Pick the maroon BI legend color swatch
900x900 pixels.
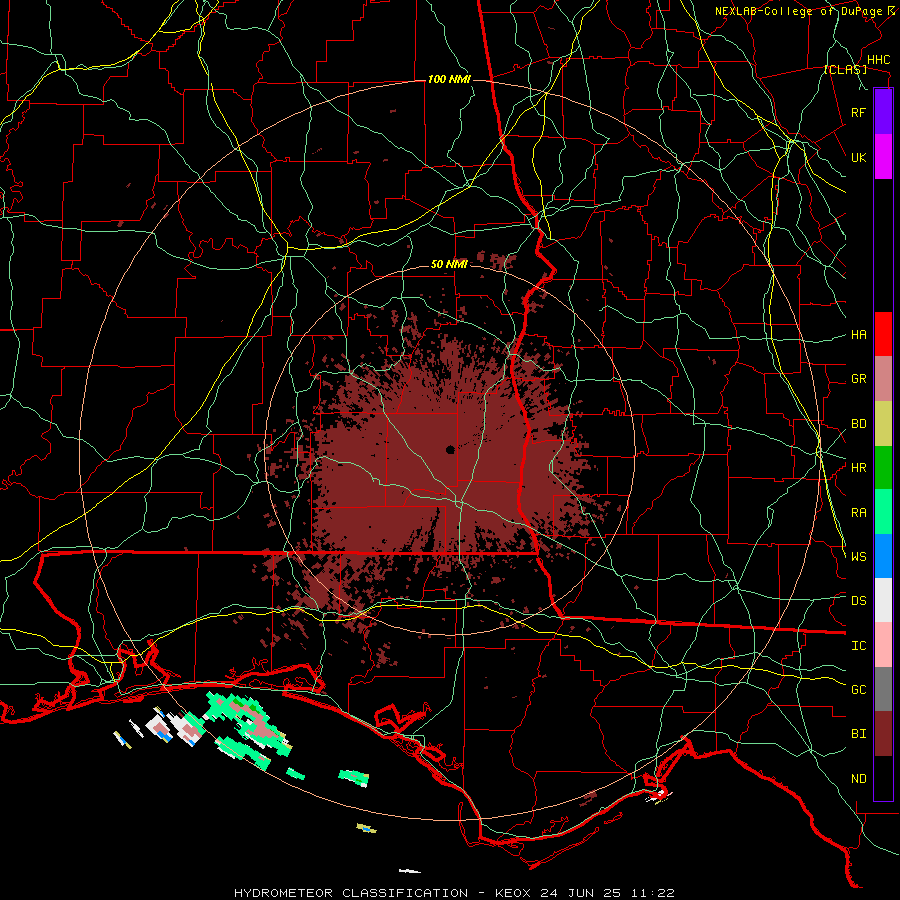pyautogui.click(x=883, y=734)
